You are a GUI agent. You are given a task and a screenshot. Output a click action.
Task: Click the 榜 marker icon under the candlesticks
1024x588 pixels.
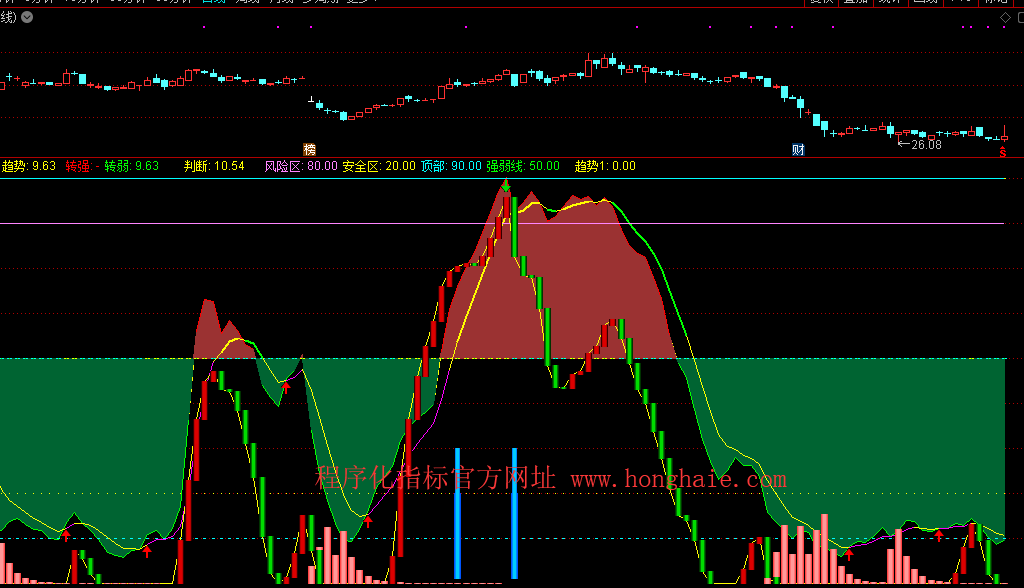tap(310, 150)
